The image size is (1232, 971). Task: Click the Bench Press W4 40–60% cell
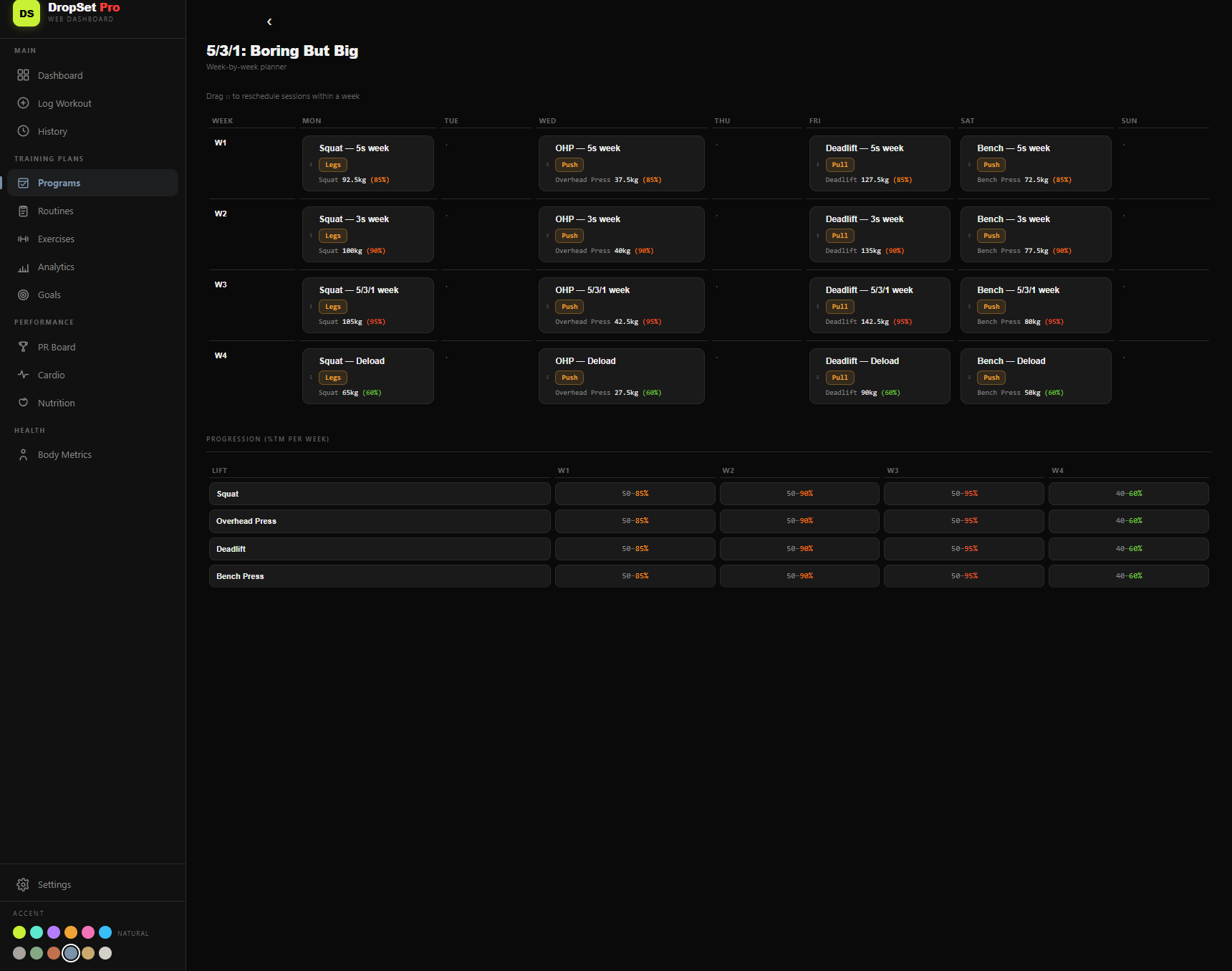click(1129, 576)
